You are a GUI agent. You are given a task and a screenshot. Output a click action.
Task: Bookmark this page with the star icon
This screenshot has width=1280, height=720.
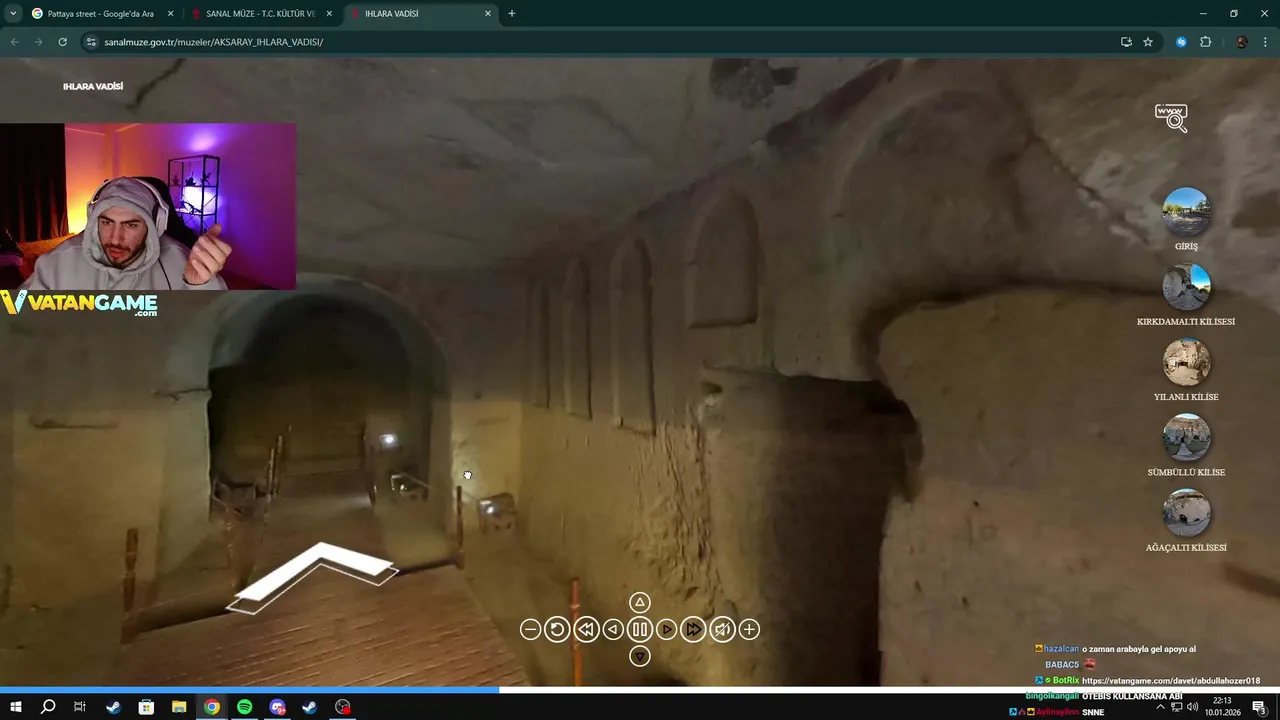(1148, 42)
